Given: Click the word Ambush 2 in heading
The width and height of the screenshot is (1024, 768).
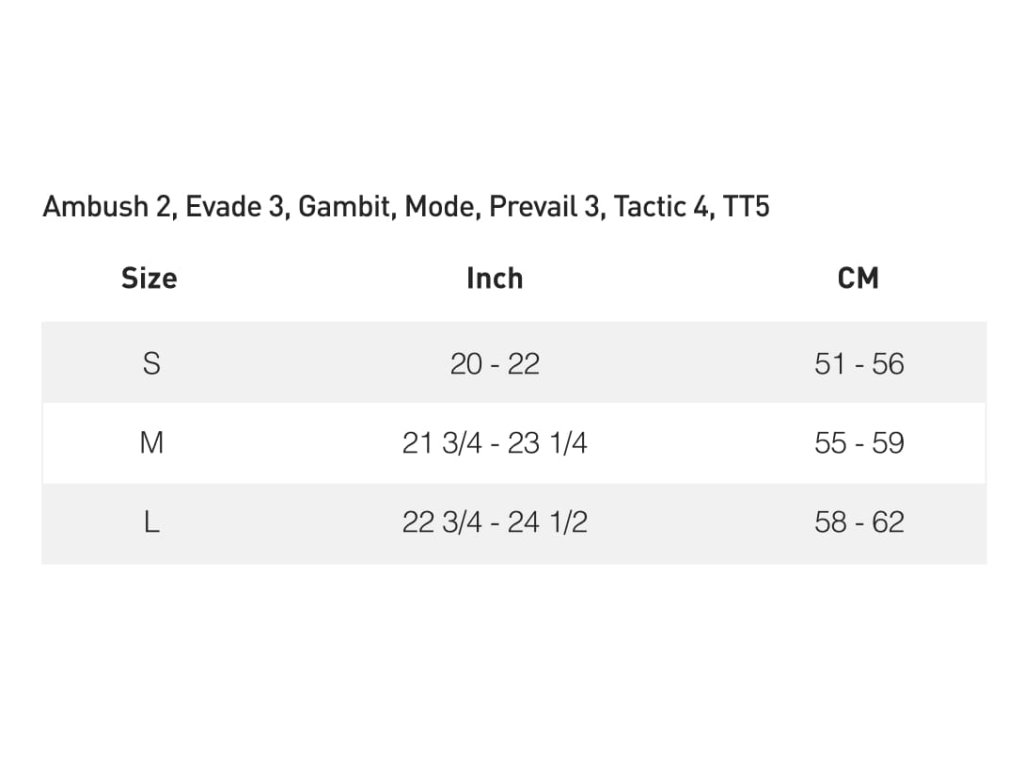Looking at the screenshot, I should point(106,206).
